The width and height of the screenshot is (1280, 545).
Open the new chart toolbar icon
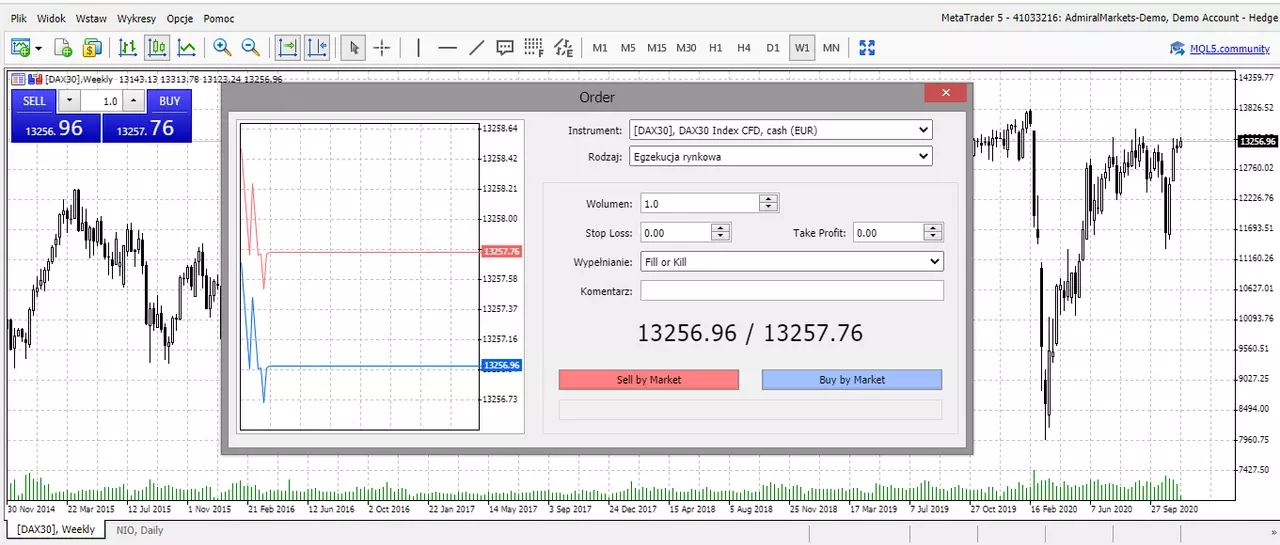[x=21, y=47]
